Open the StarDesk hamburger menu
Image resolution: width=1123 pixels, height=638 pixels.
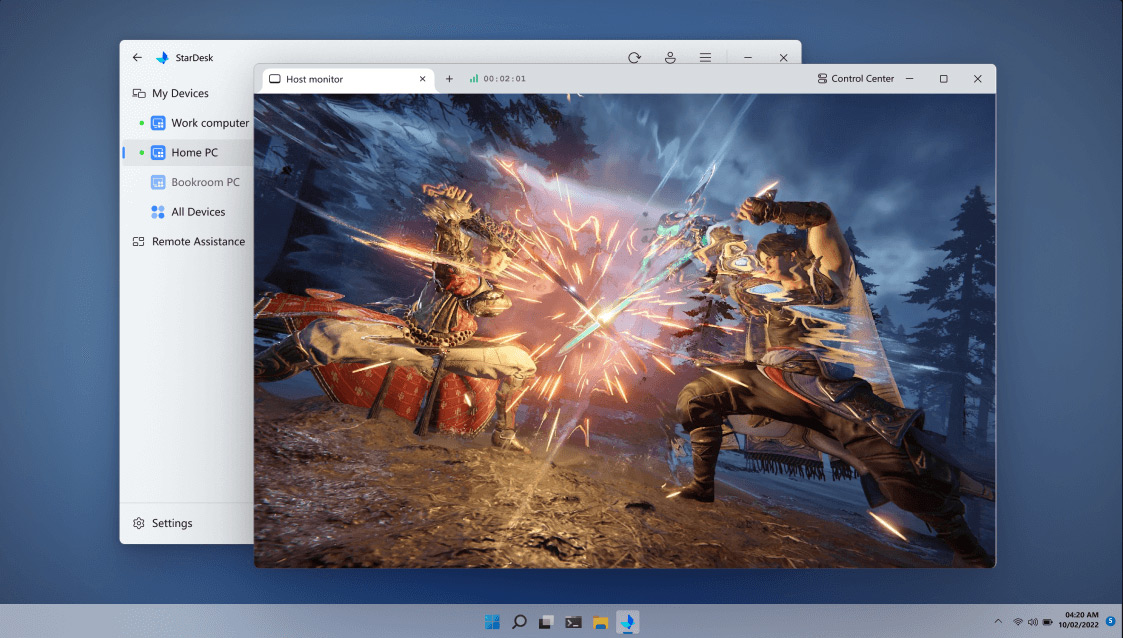coord(705,57)
